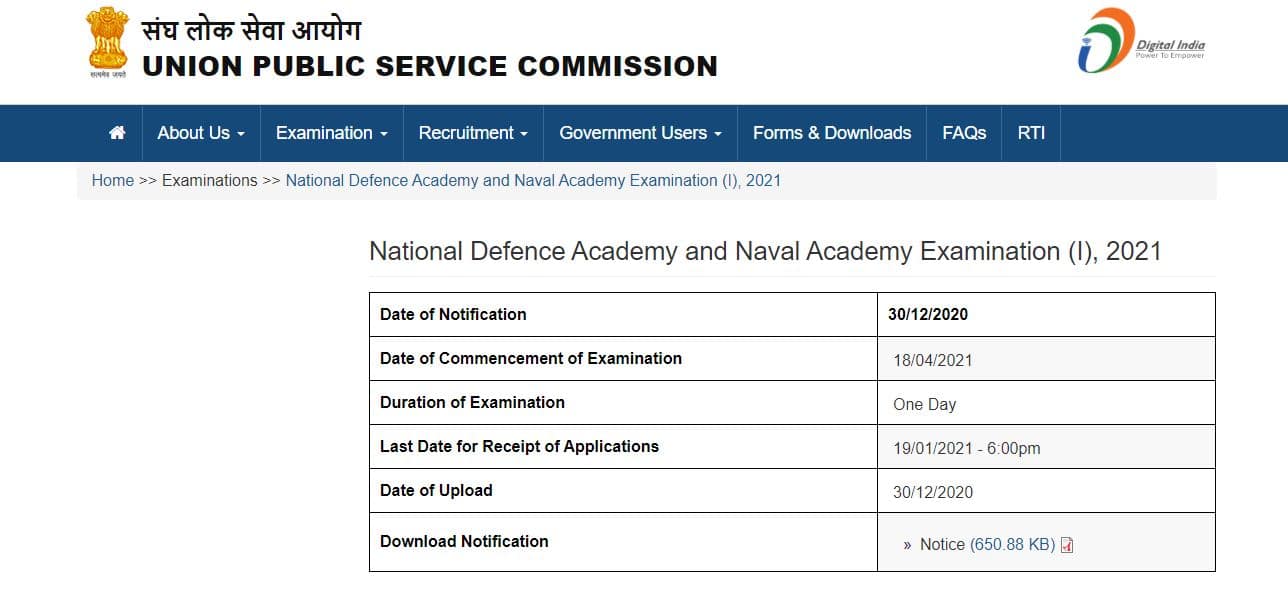Click the page heading for NDA Examination (I), 2021
Viewport: 1288px width, 599px height.
(765, 251)
